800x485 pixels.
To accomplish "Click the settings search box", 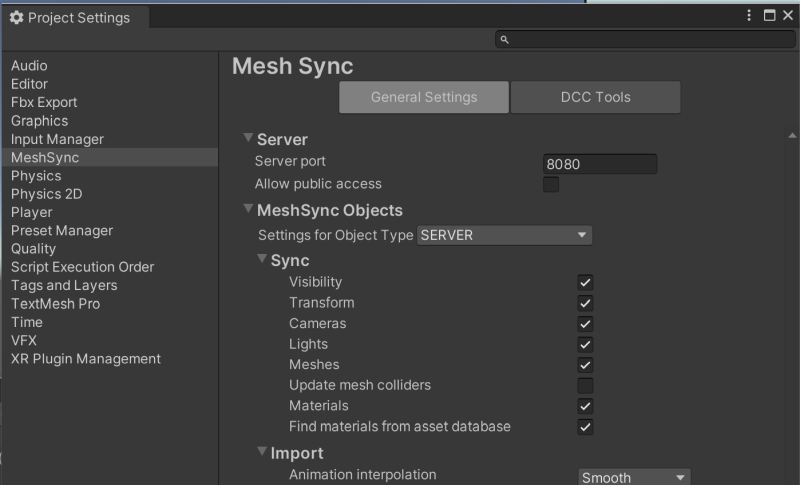I will pyautogui.click(x=645, y=40).
